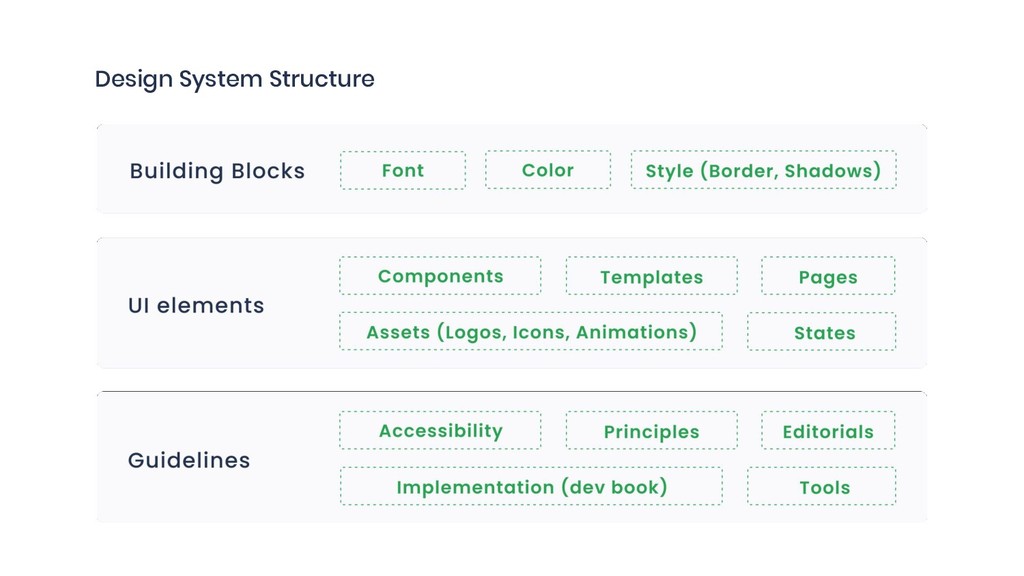Click the Accessibility box
1024x576 pixels.
(440, 431)
